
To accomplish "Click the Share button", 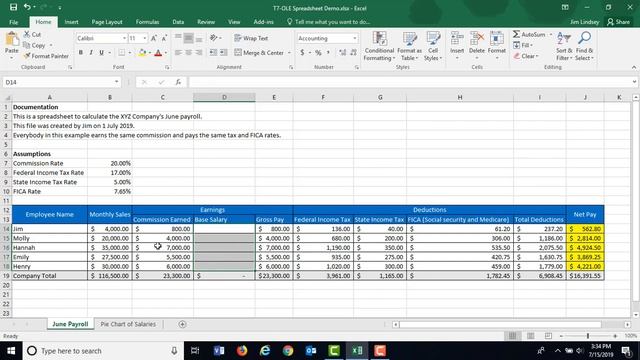I will [x=618, y=22].
